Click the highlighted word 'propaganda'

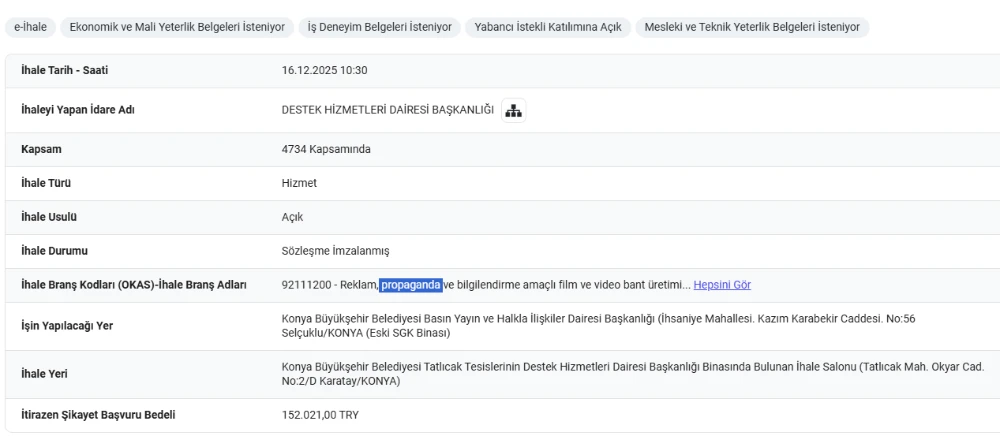click(x=411, y=285)
